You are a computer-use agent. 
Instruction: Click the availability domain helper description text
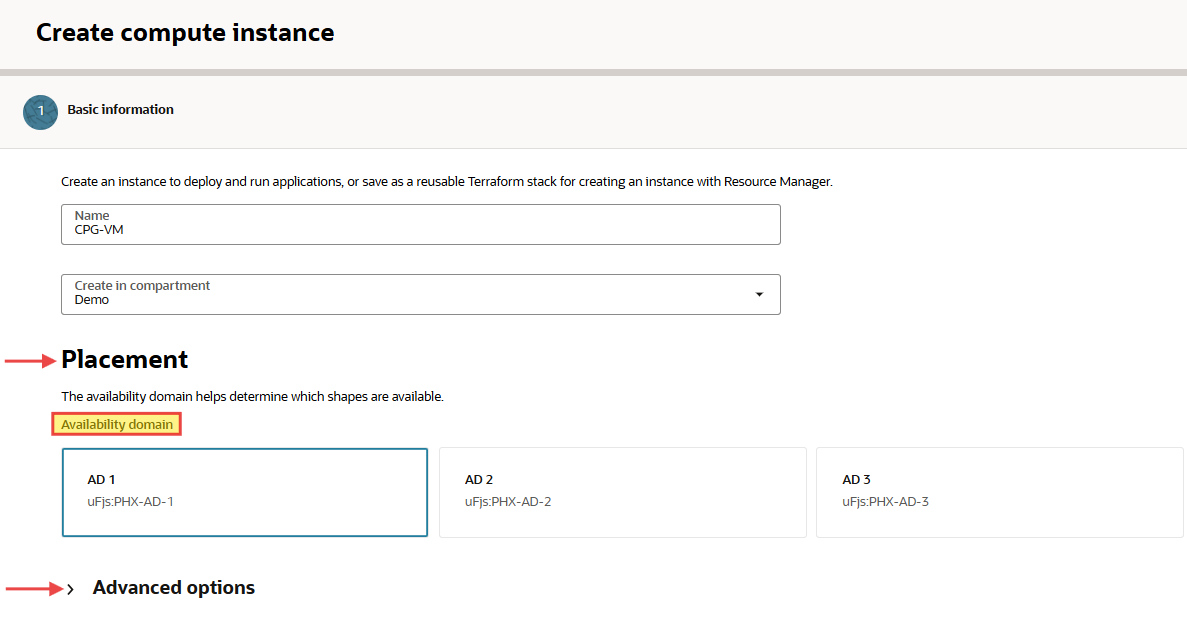[252, 397]
